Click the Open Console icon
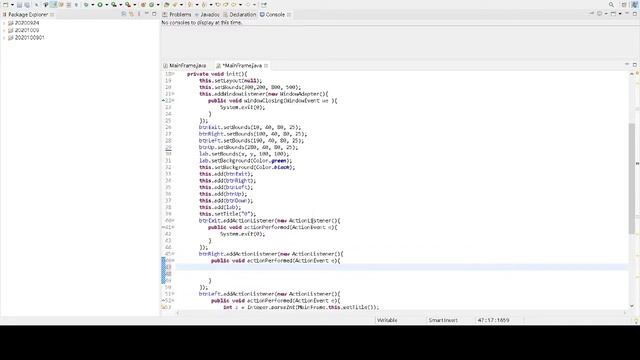Image resolution: width=640 pixels, height=360 pixels. [613, 13]
